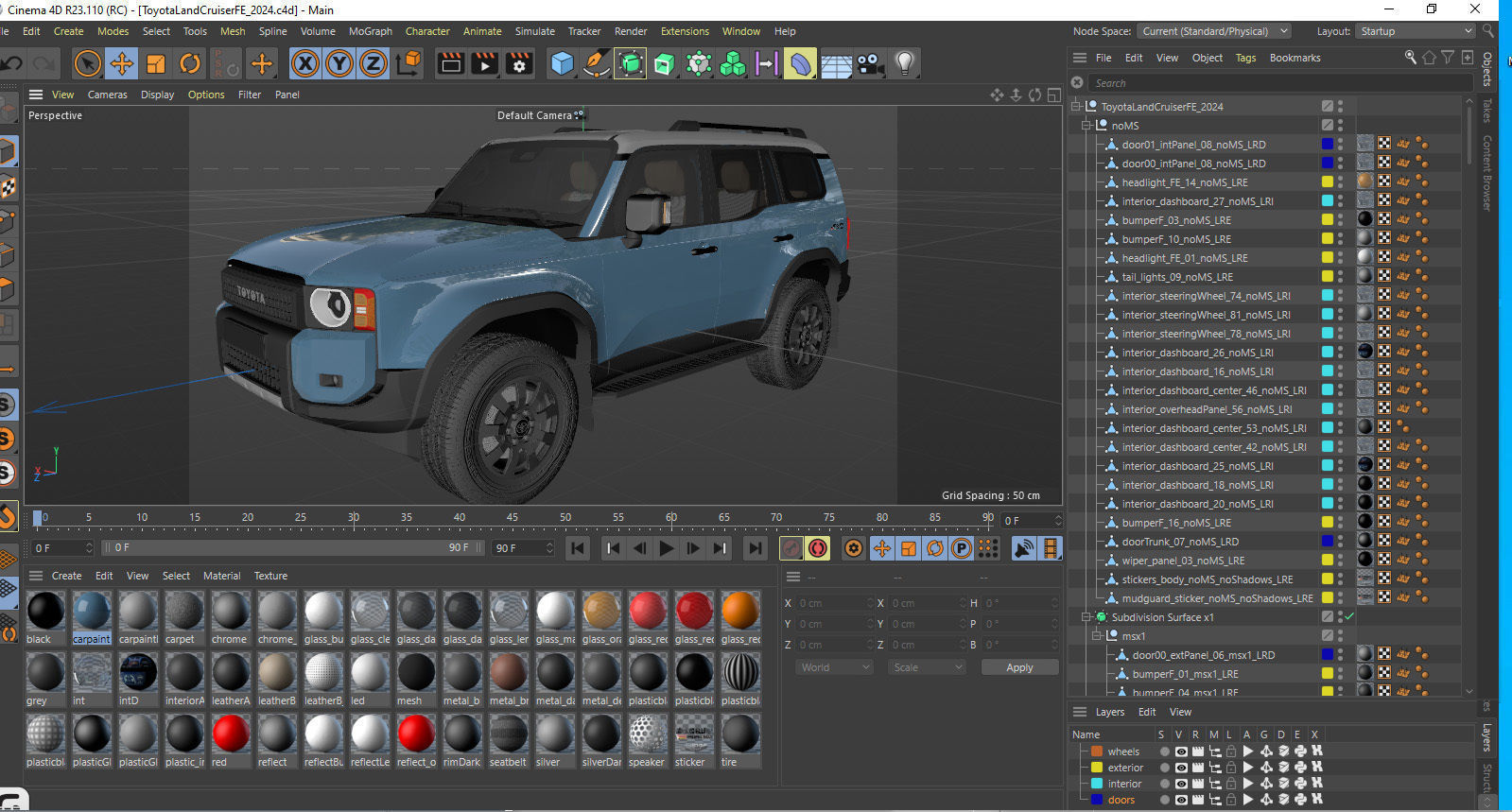Collapse ToyotaLandCruiserFE_2024 tree node

coord(1076,107)
